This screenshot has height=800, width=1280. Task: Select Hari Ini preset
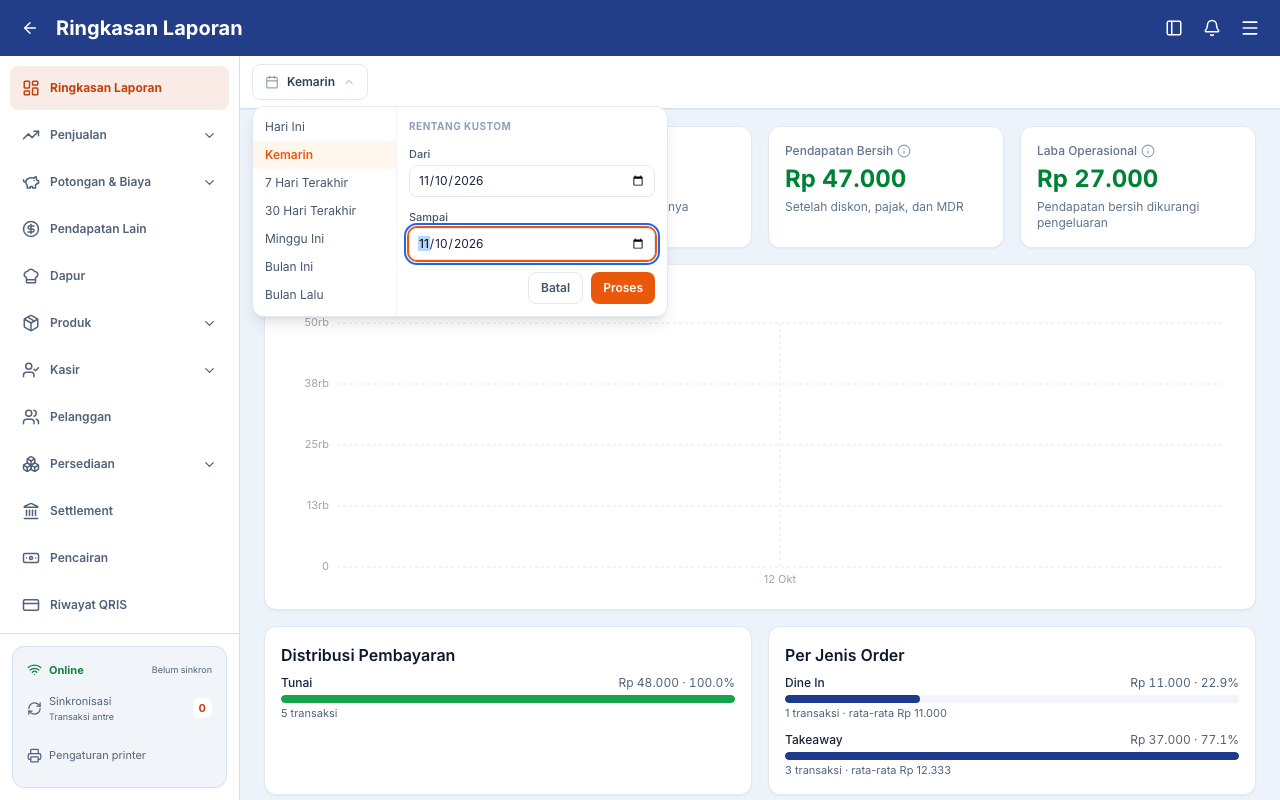click(x=325, y=127)
